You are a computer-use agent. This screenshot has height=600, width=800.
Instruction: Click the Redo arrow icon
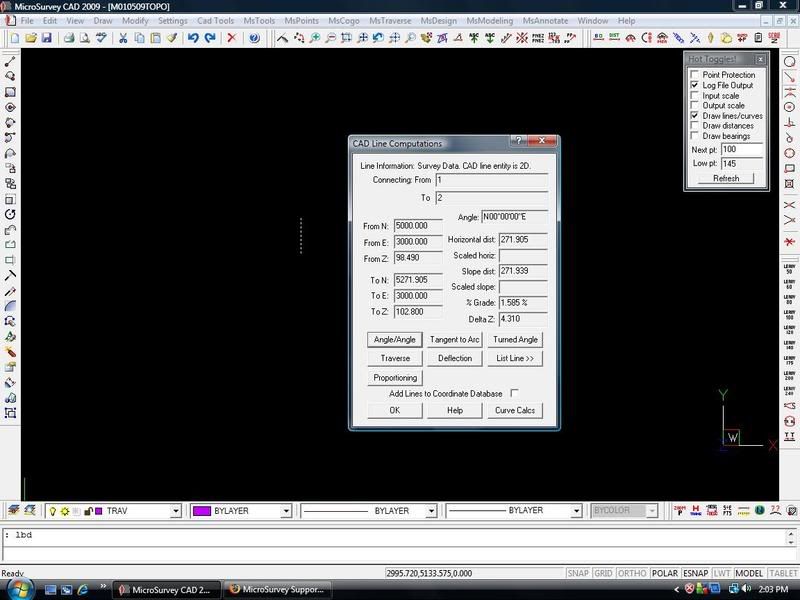(210, 38)
